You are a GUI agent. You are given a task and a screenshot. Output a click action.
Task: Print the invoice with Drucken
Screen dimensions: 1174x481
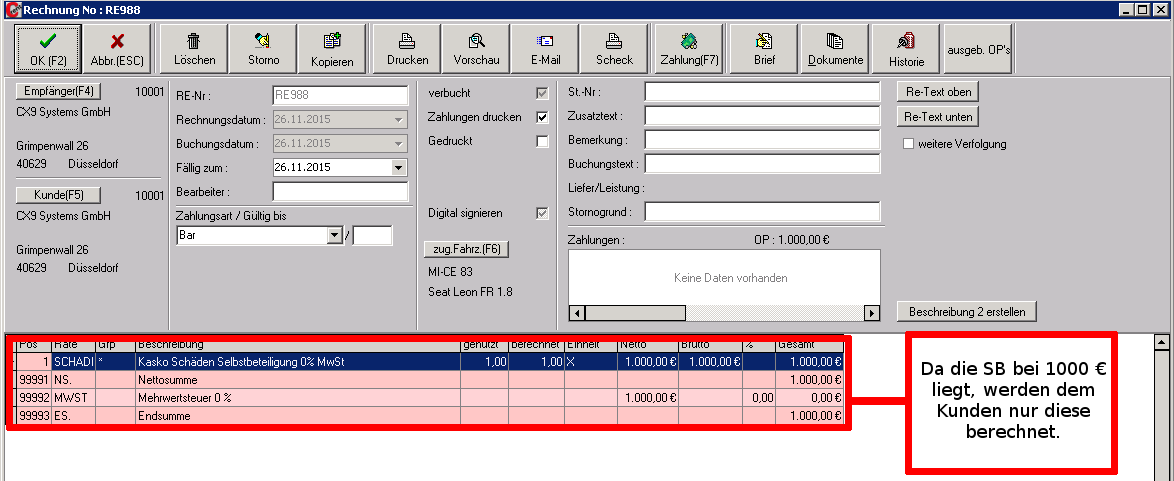[407, 47]
